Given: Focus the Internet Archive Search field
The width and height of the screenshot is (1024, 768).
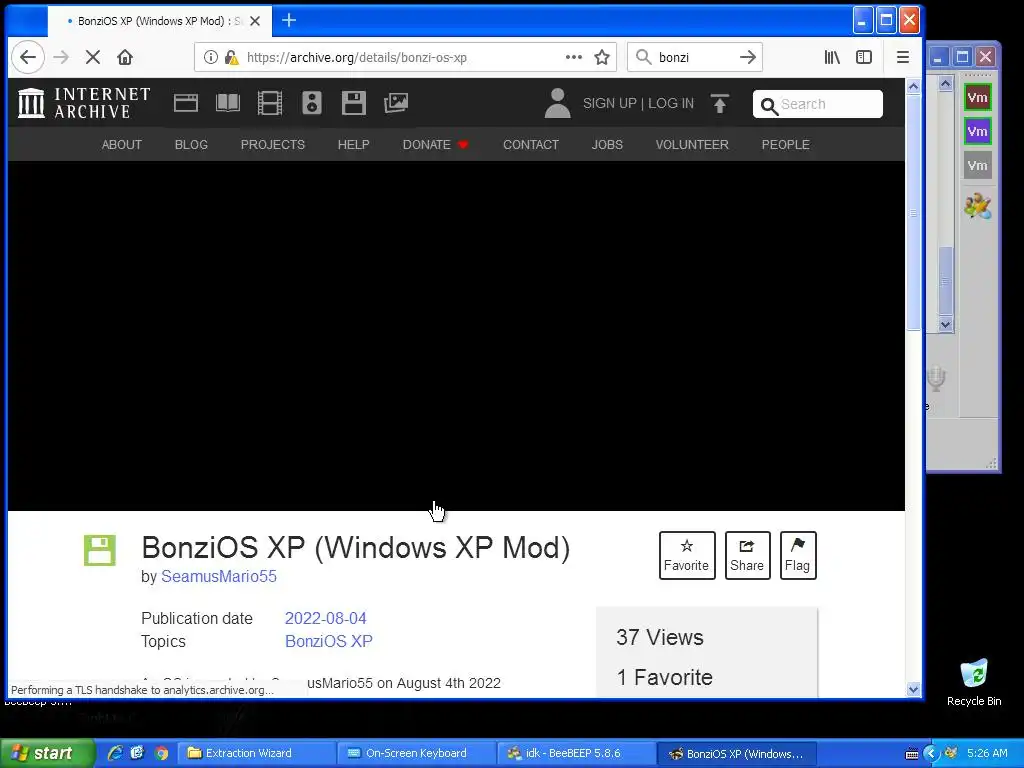Looking at the screenshot, I should click(x=818, y=104).
